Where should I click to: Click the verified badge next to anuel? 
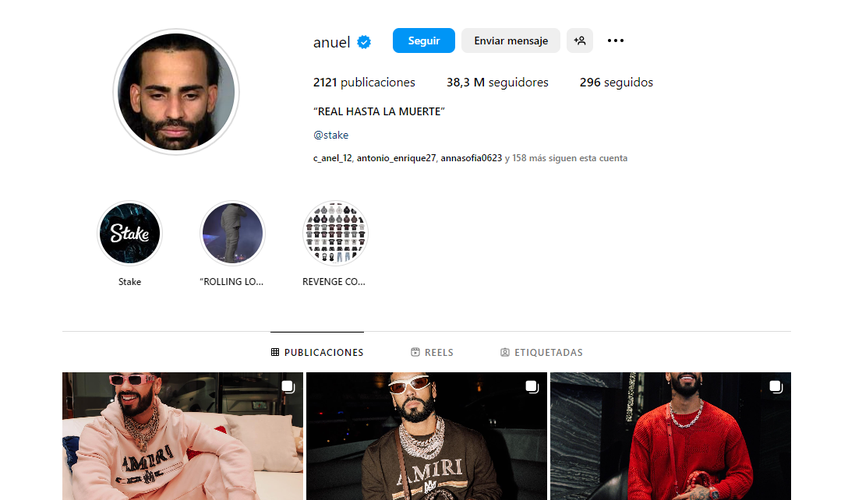coord(364,42)
